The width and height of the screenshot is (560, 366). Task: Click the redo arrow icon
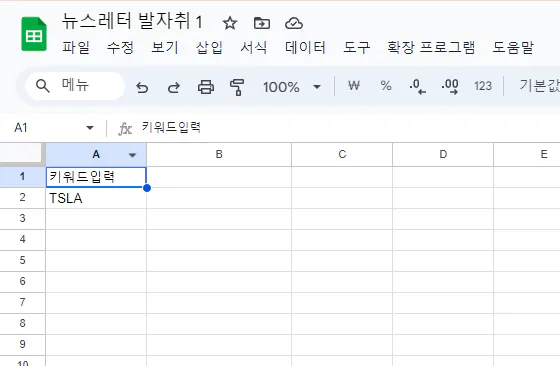point(174,87)
